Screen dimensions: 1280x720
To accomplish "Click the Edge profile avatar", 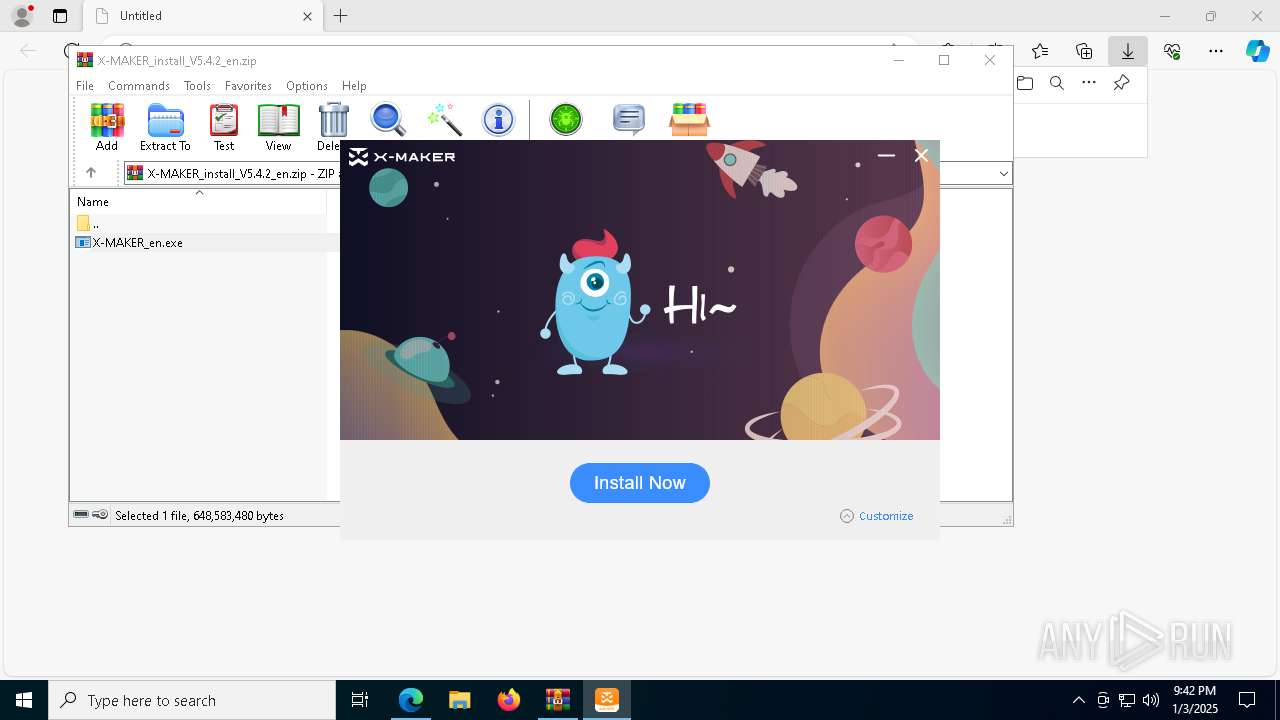I will (22, 16).
